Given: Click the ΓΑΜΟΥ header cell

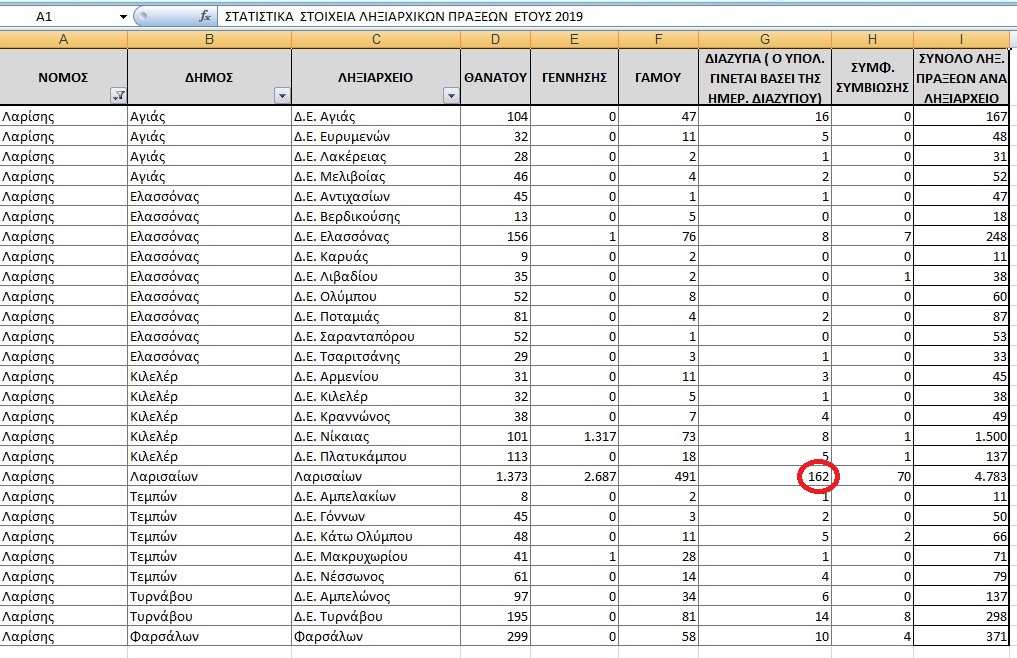Looking at the screenshot, I should (x=658, y=77).
